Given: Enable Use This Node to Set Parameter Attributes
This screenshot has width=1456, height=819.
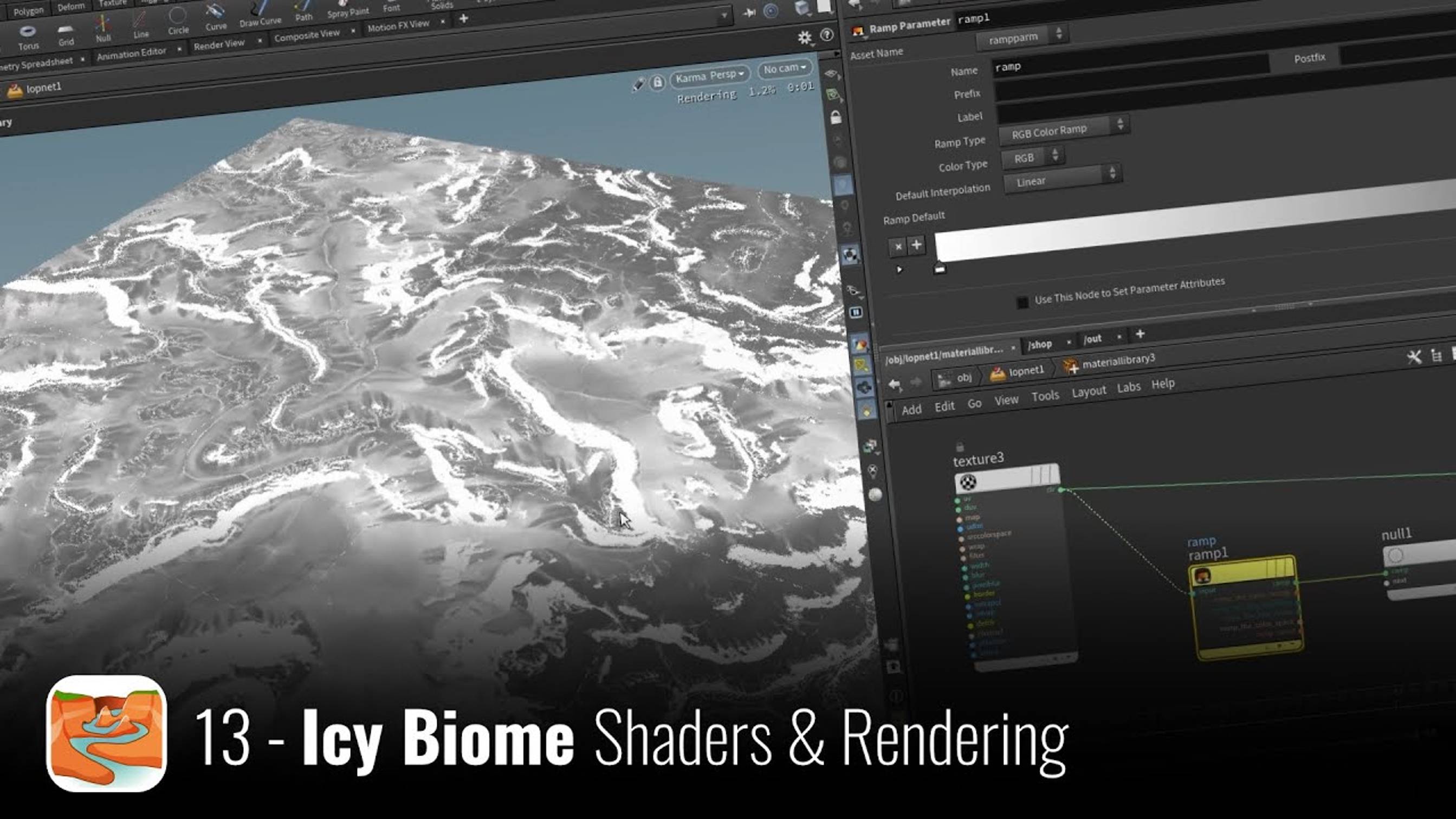Looking at the screenshot, I should (1022, 302).
